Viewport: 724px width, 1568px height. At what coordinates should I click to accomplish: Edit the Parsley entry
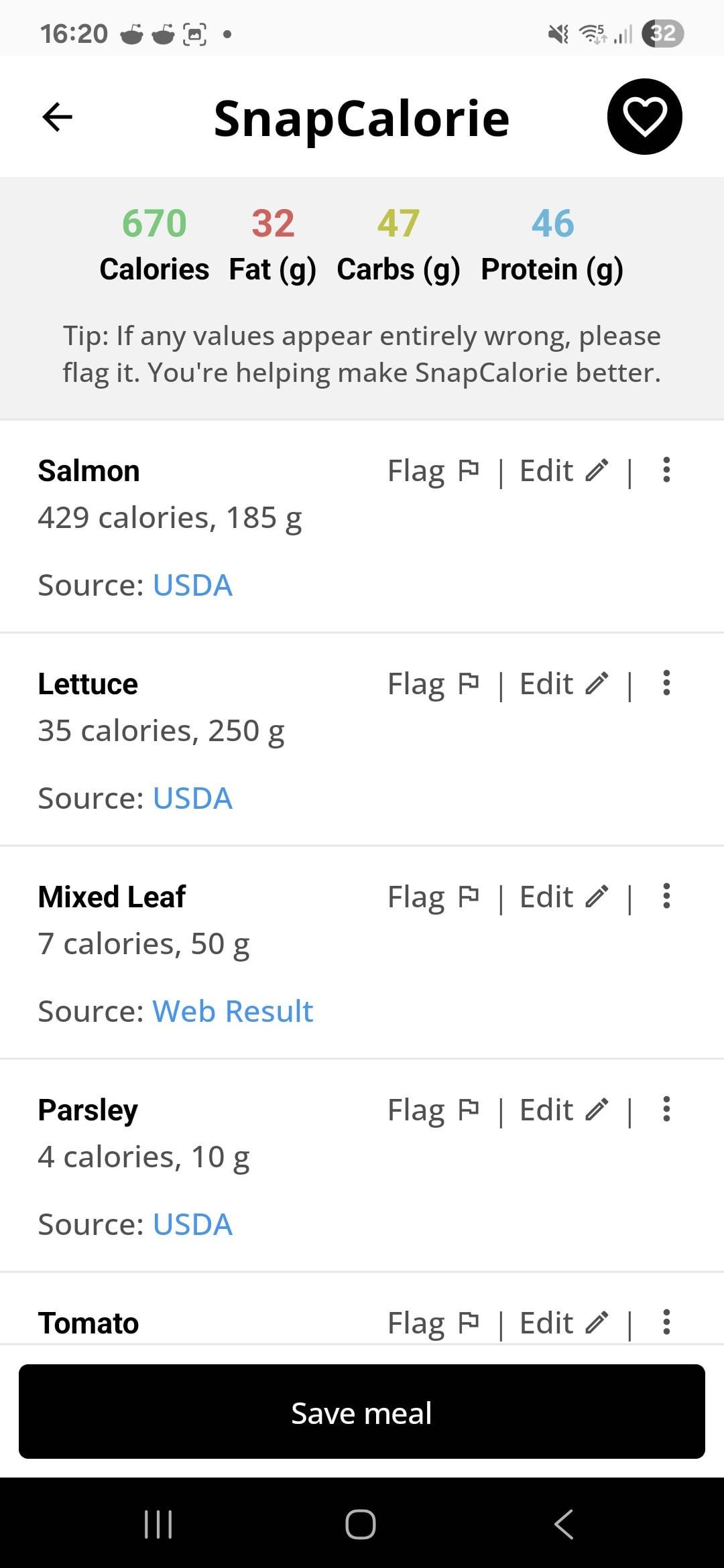pyautogui.click(x=564, y=1110)
